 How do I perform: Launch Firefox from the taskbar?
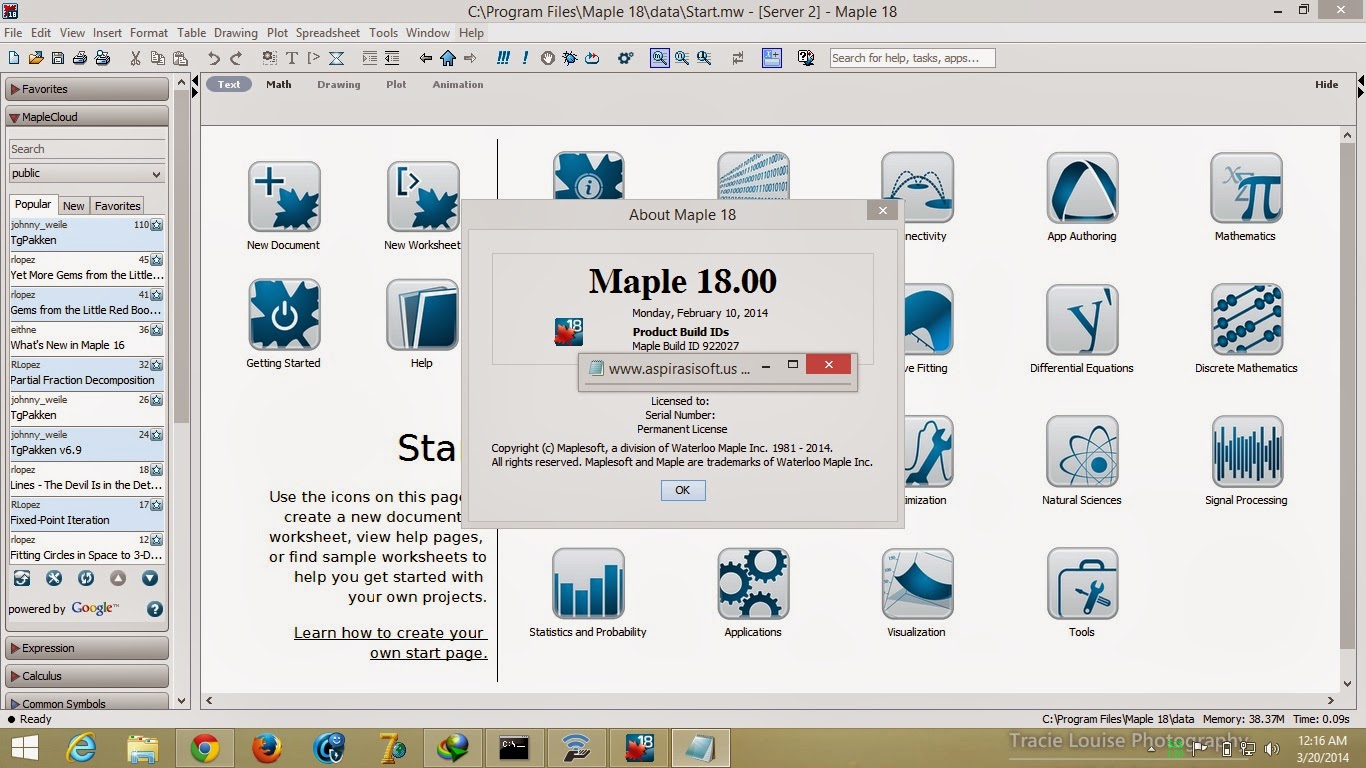267,747
